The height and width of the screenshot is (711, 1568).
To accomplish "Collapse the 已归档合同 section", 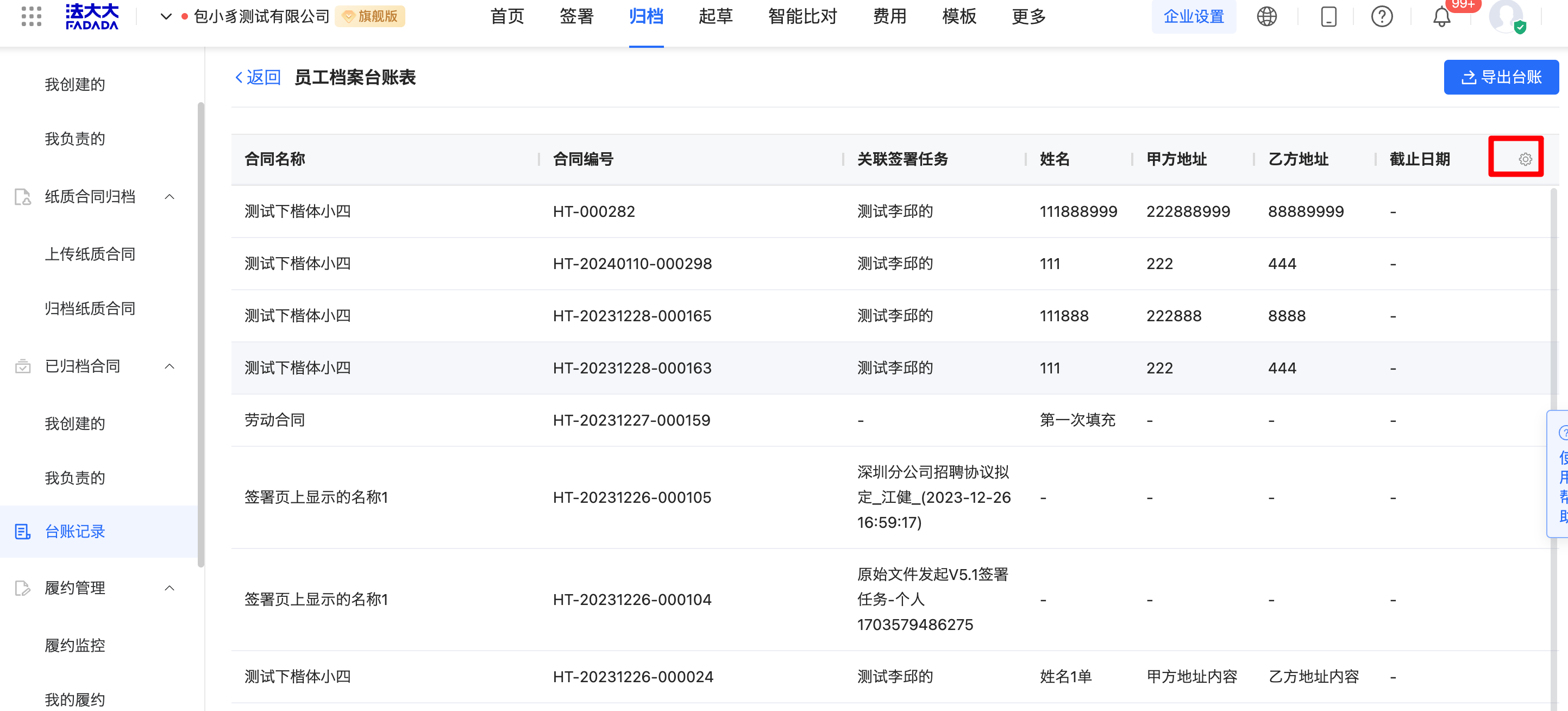I will click(170, 366).
